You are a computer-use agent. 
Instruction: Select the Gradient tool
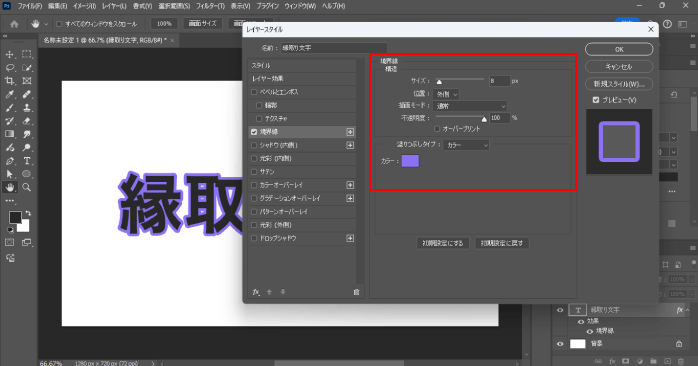[x=10, y=134]
